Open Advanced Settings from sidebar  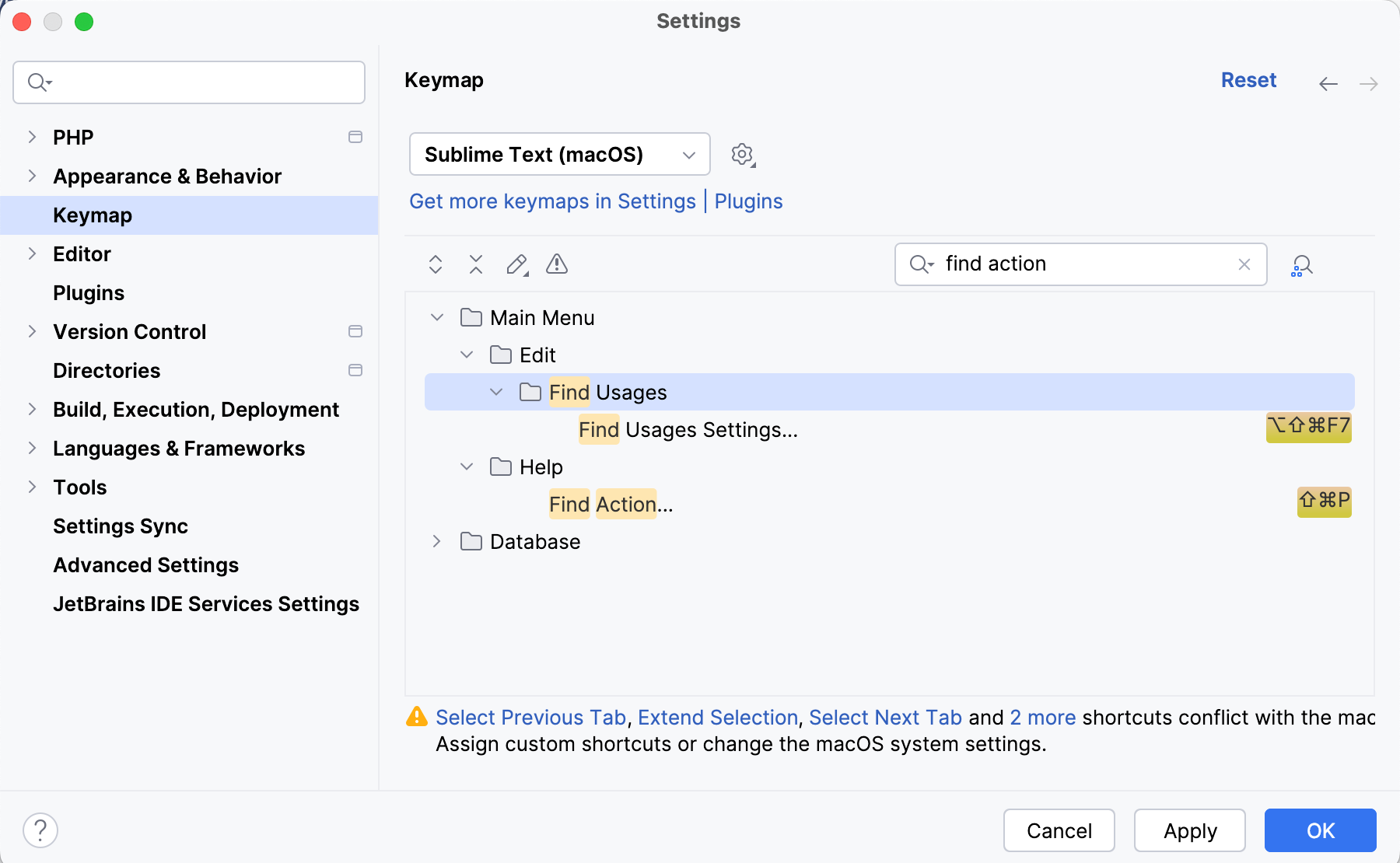[145, 564]
